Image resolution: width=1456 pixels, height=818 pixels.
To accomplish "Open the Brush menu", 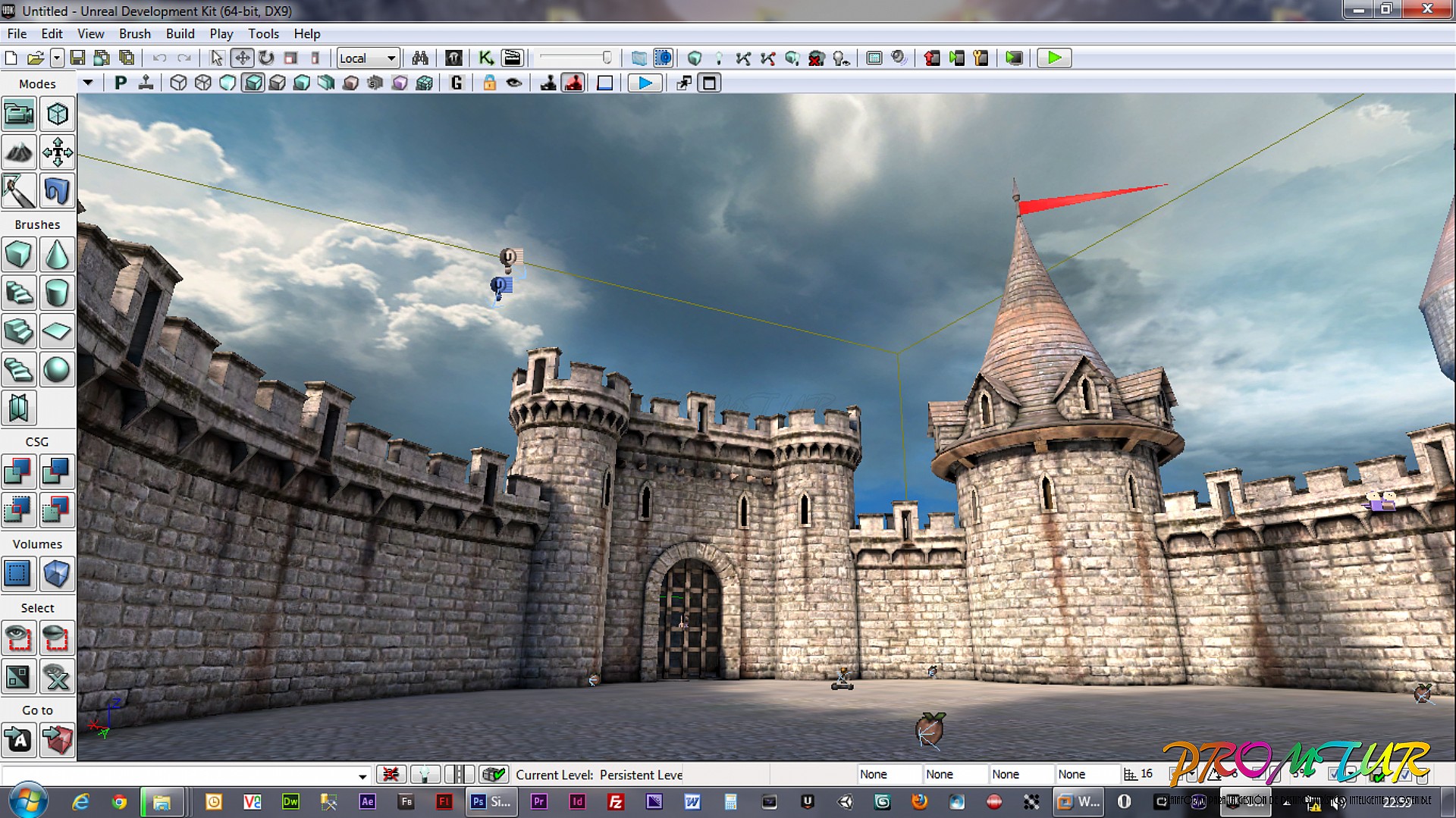I will tap(134, 33).
